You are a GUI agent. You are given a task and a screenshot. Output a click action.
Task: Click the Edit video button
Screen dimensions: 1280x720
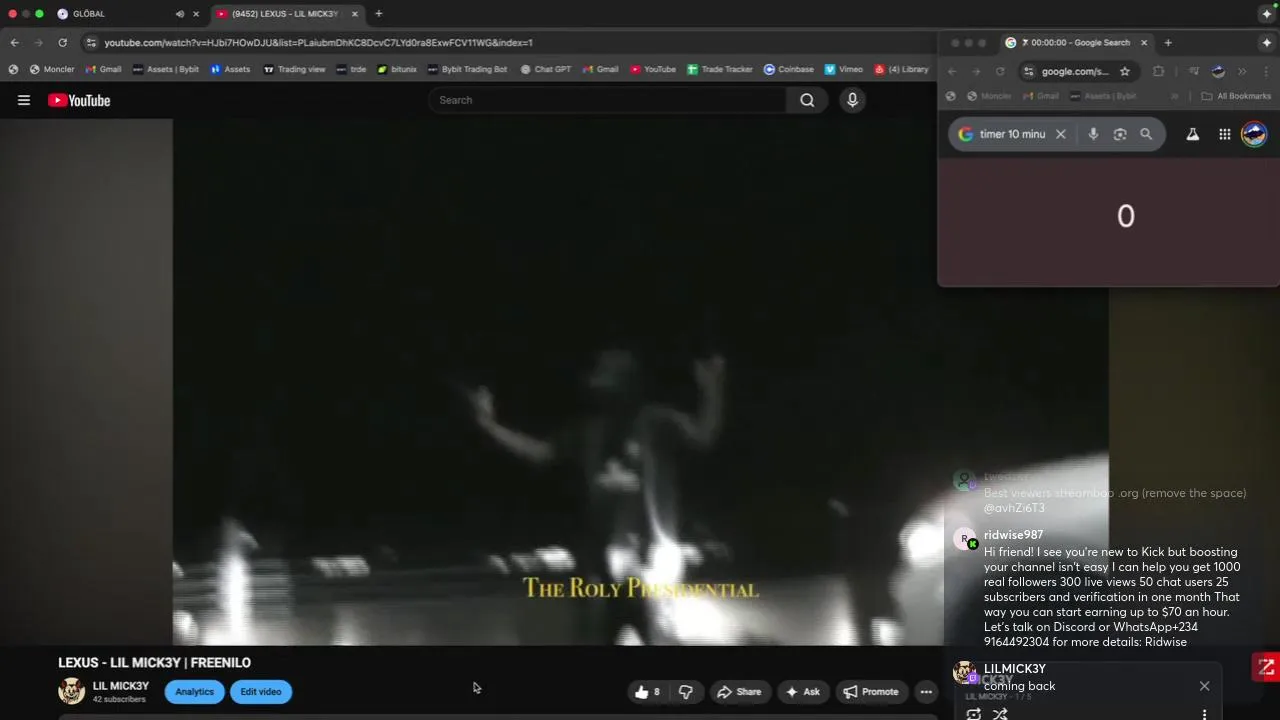click(260, 692)
